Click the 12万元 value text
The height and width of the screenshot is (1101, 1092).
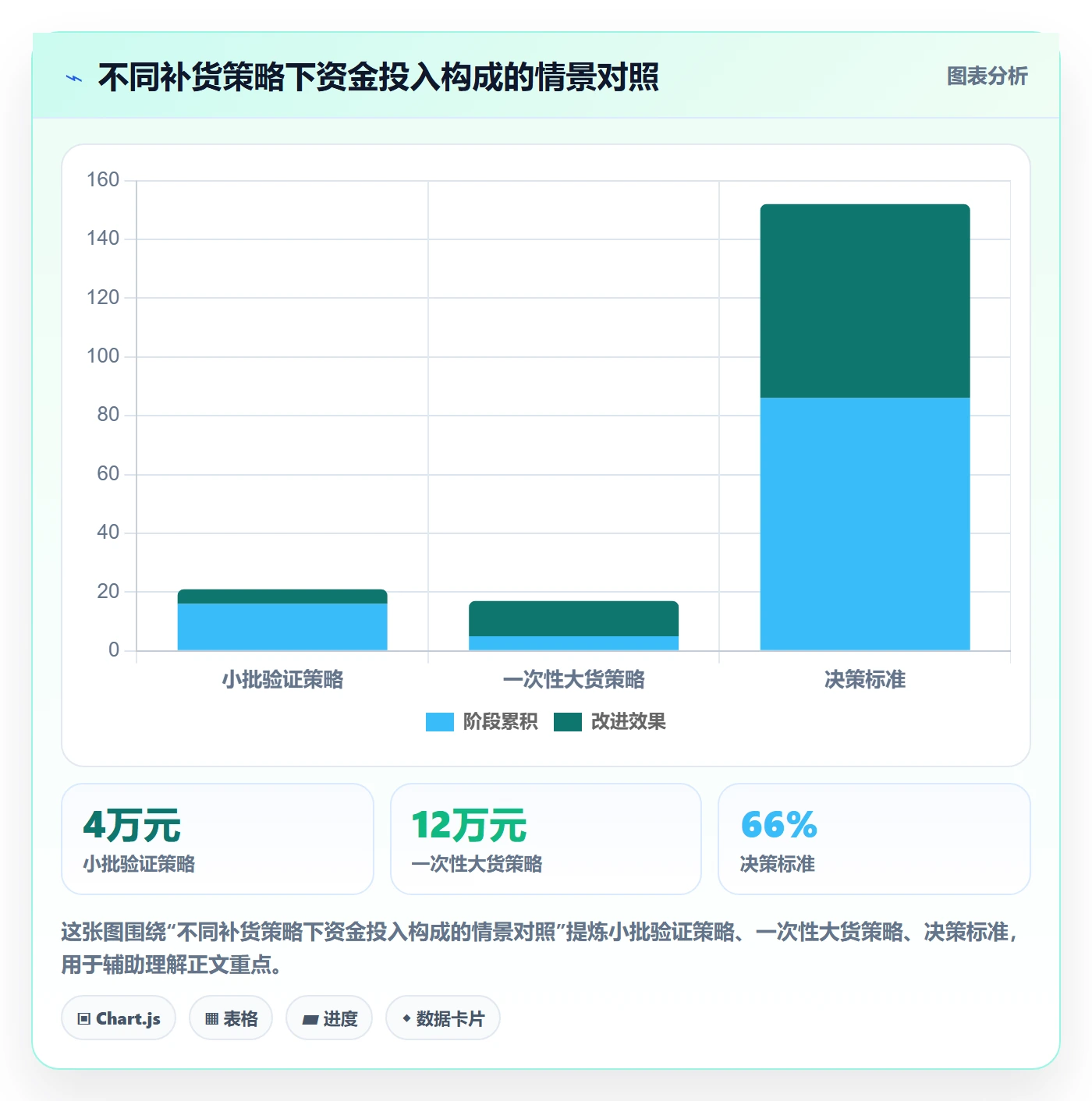(x=469, y=825)
